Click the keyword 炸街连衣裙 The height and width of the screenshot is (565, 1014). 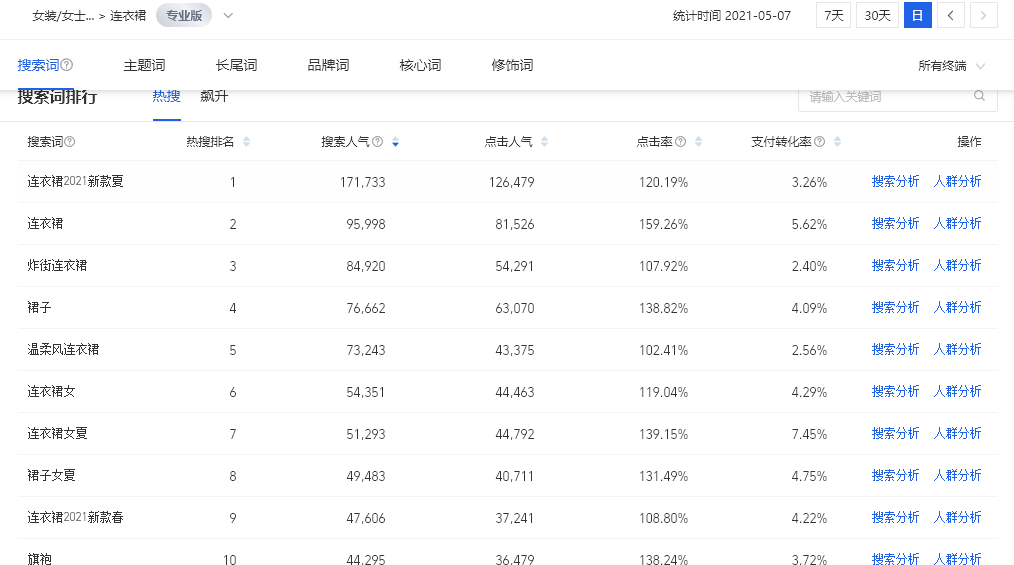57,266
